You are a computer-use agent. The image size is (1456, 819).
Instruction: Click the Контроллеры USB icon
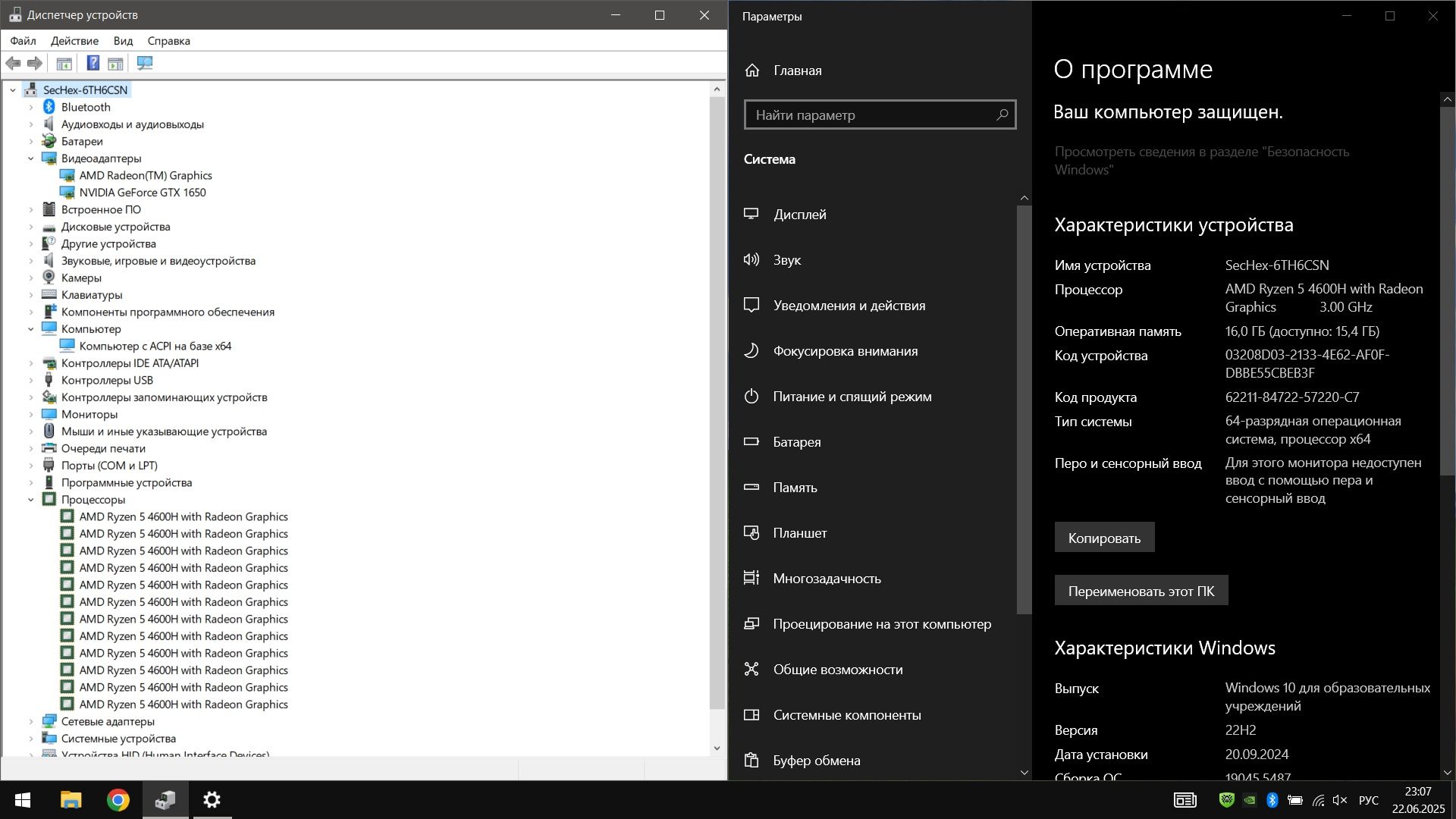49,380
